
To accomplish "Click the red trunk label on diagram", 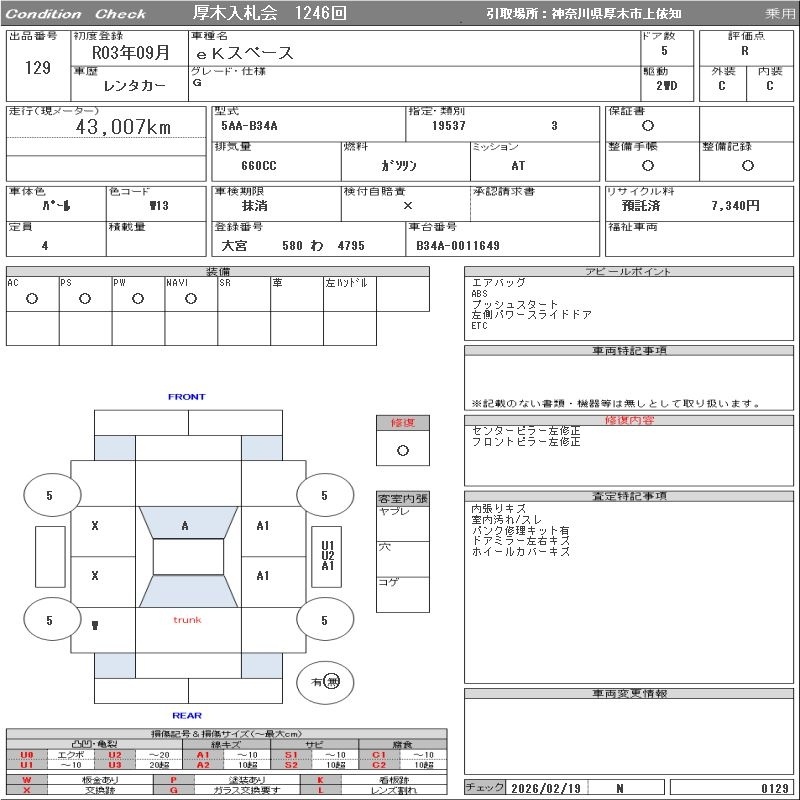I will [187, 620].
